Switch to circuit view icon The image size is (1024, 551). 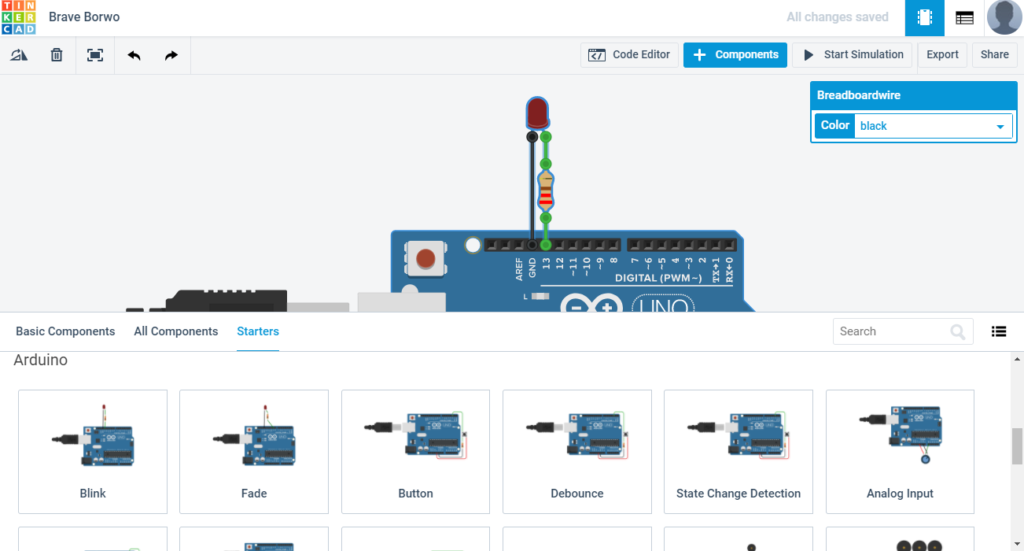coord(924,18)
